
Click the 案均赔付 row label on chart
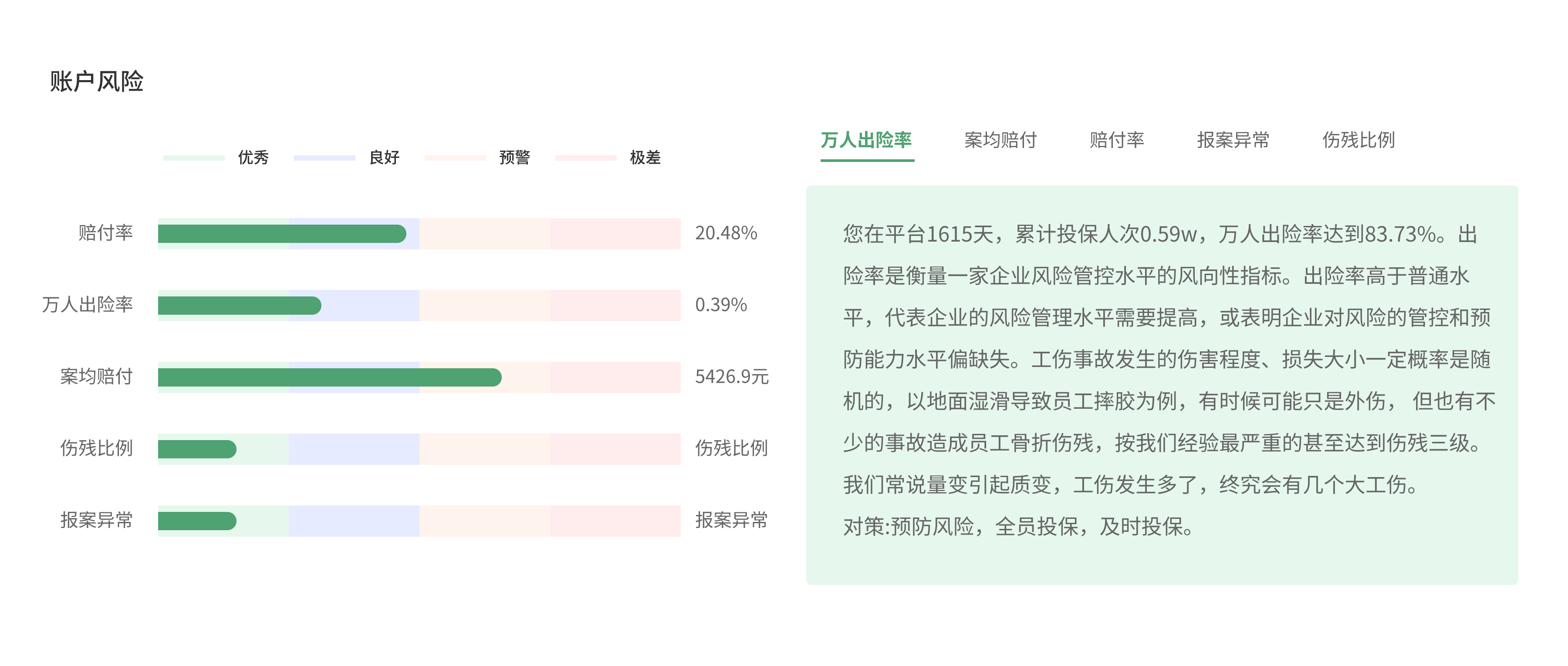pos(96,377)
